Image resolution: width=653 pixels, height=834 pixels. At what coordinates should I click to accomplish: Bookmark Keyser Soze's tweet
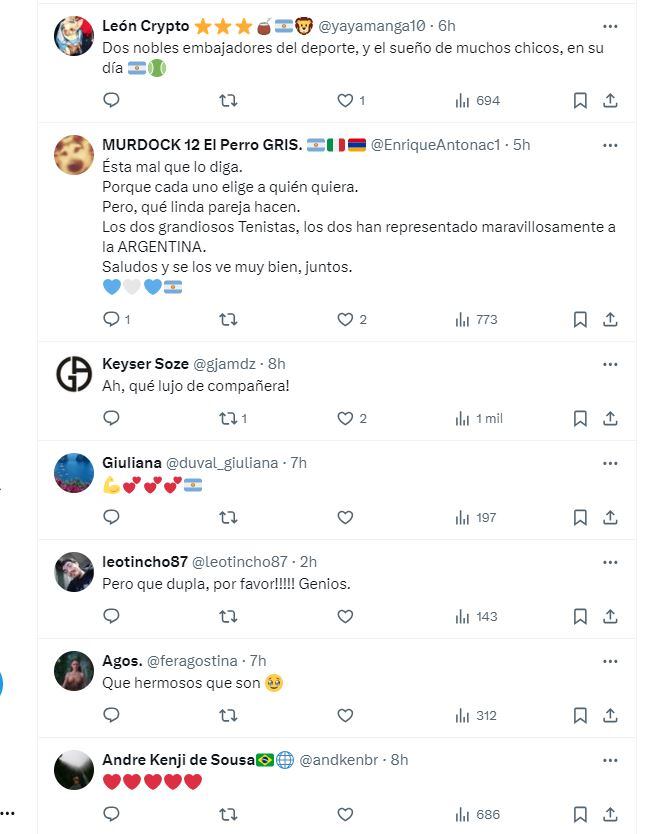point(580,418)
